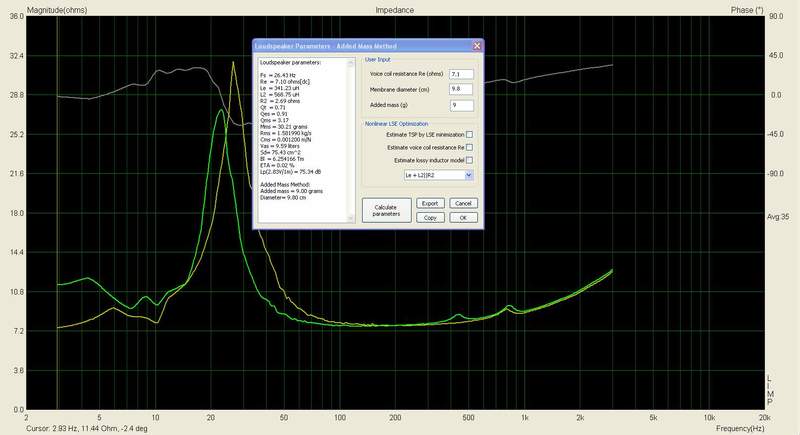The image size is (800, 435).
Task: Click the Export button
Action: [x=429, y=203]
